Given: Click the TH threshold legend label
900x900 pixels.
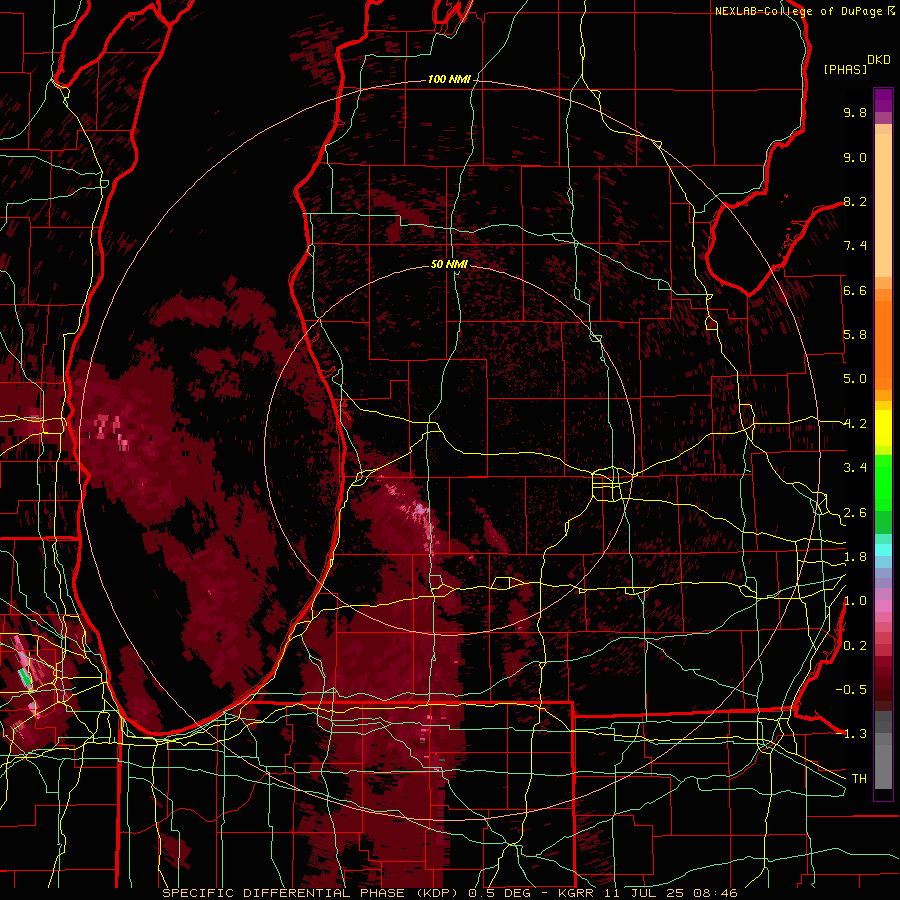Looking at the screenshot, I should coord(859,779).
